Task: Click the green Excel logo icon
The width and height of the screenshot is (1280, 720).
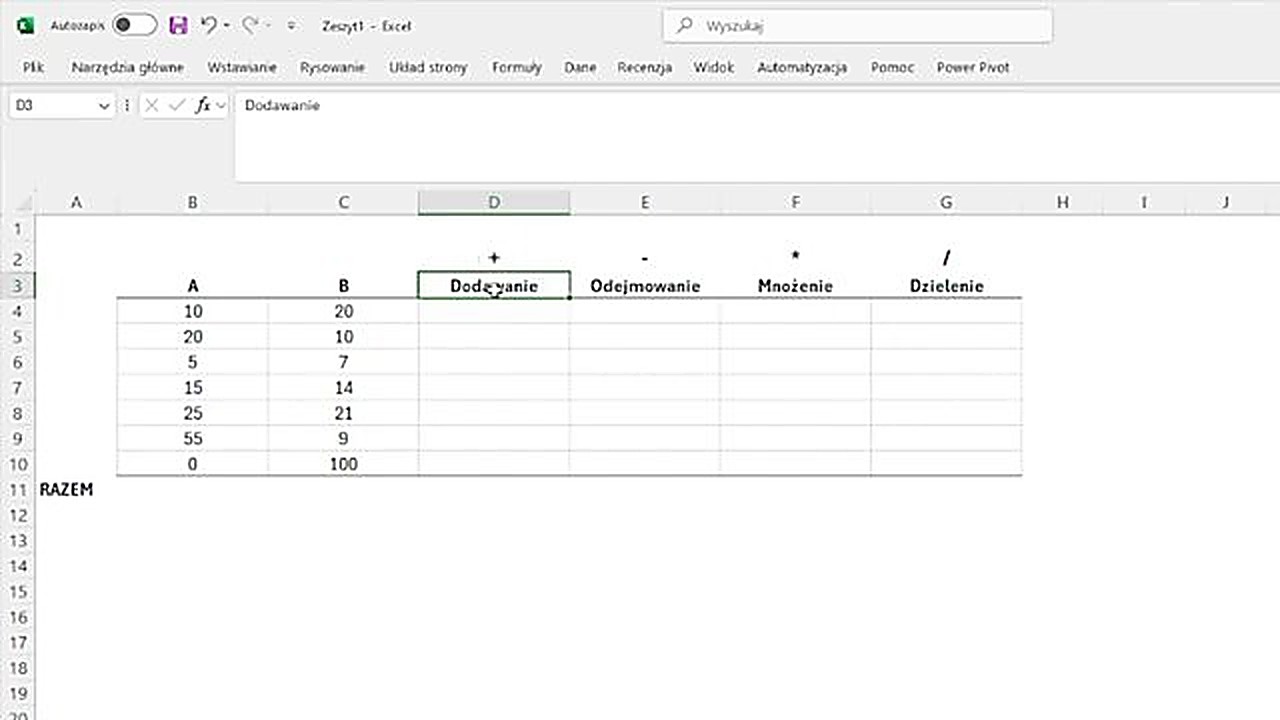Action: point(25,26)
